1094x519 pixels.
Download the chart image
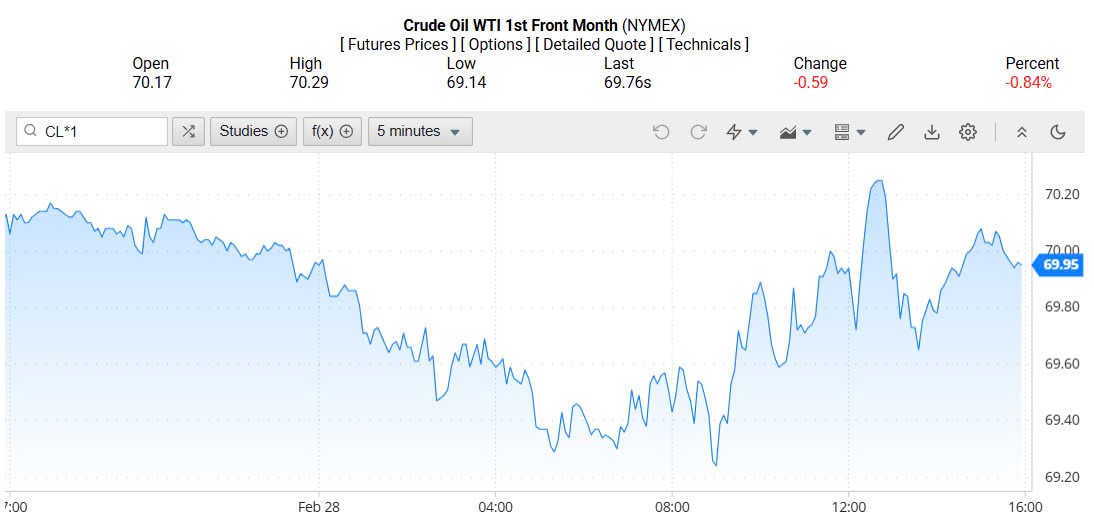932,131
